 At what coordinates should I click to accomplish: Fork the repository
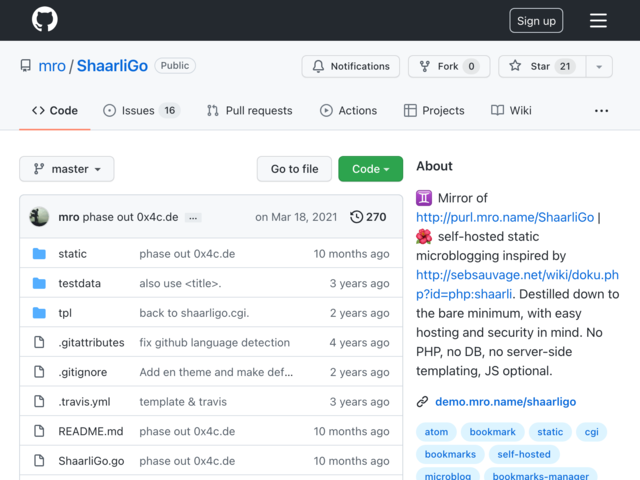(x=449, y=66)
